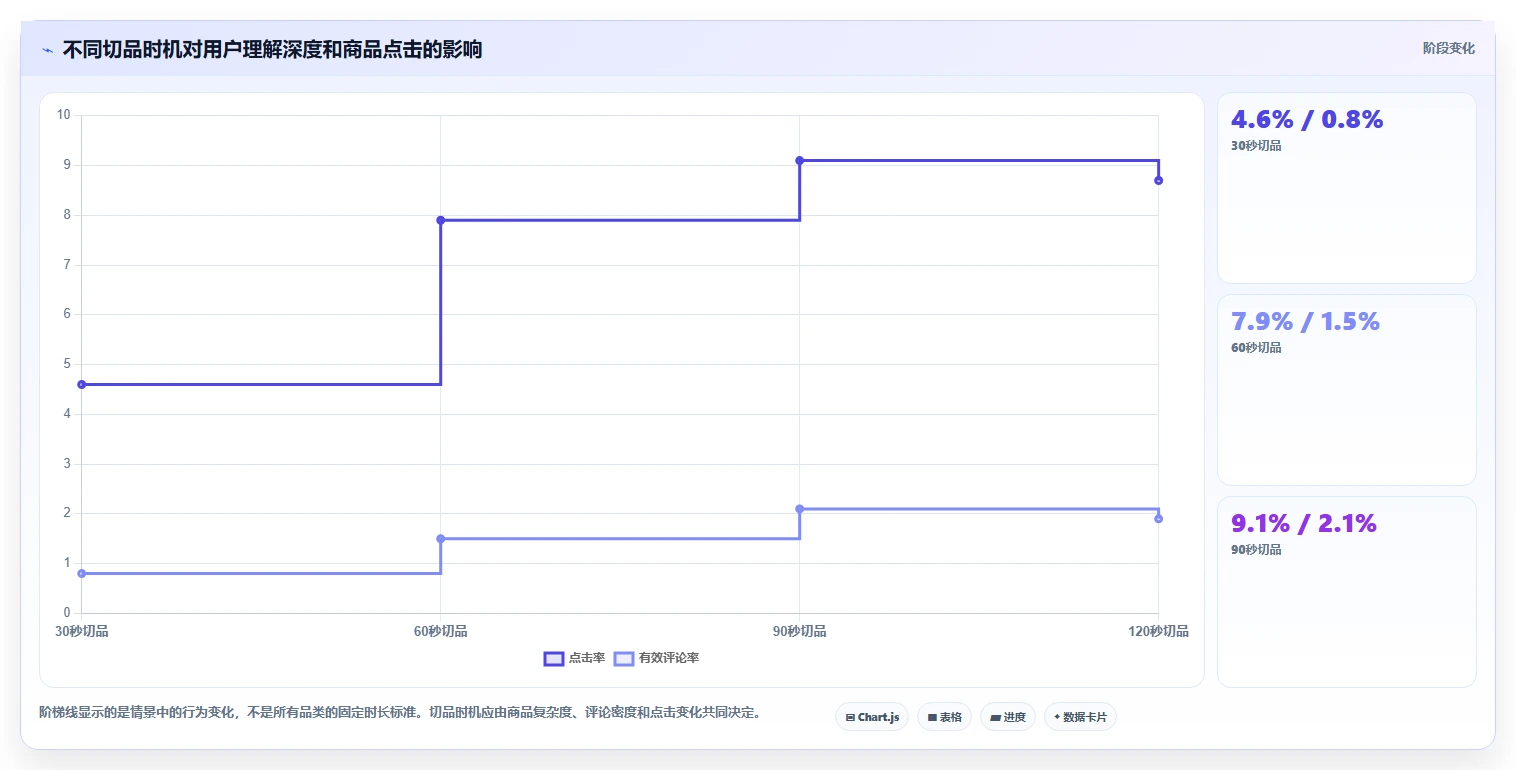Select 点击率 data point at 60秒切品
The height and width of the screenshot is (770, 1516).
440,220
